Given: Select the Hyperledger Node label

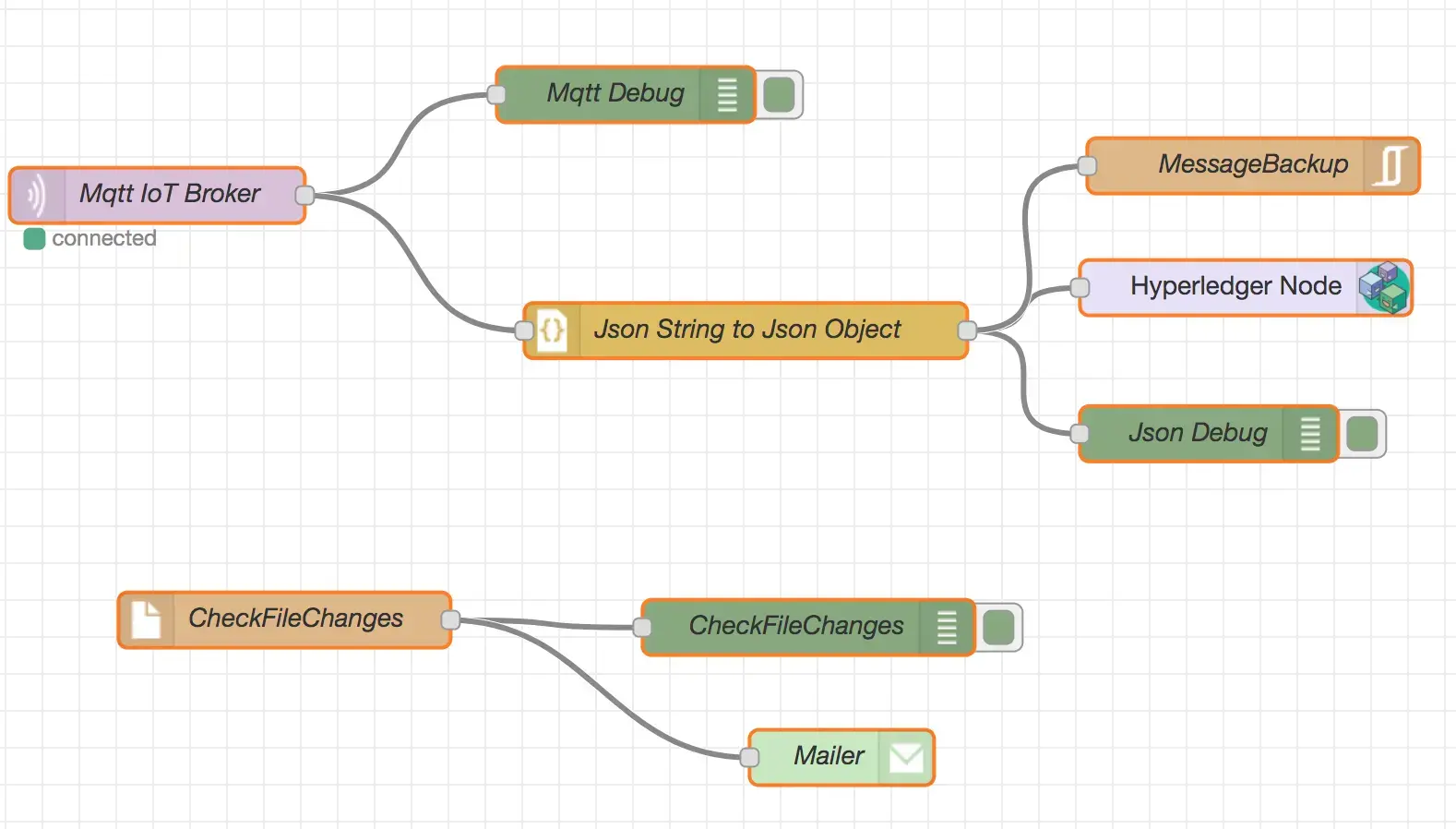Looking at the screenshot, I should tap(1235, 286).
